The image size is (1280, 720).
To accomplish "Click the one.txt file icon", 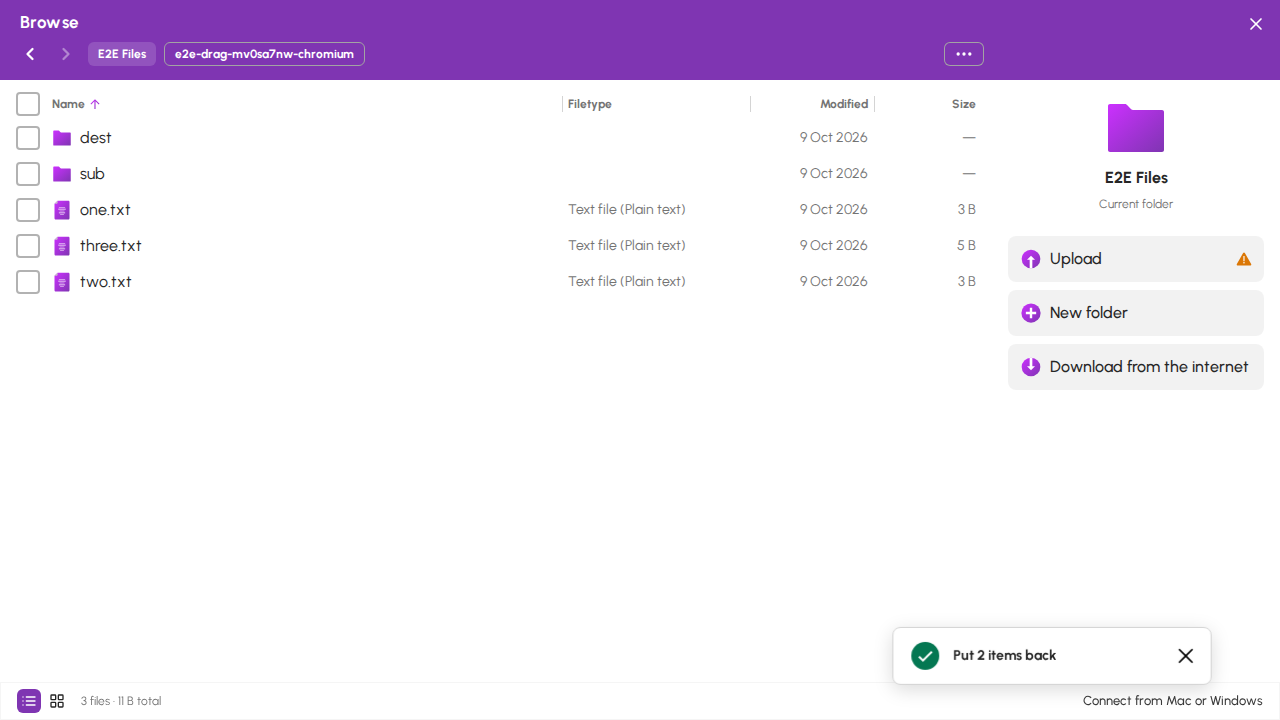I will point(62,210).
